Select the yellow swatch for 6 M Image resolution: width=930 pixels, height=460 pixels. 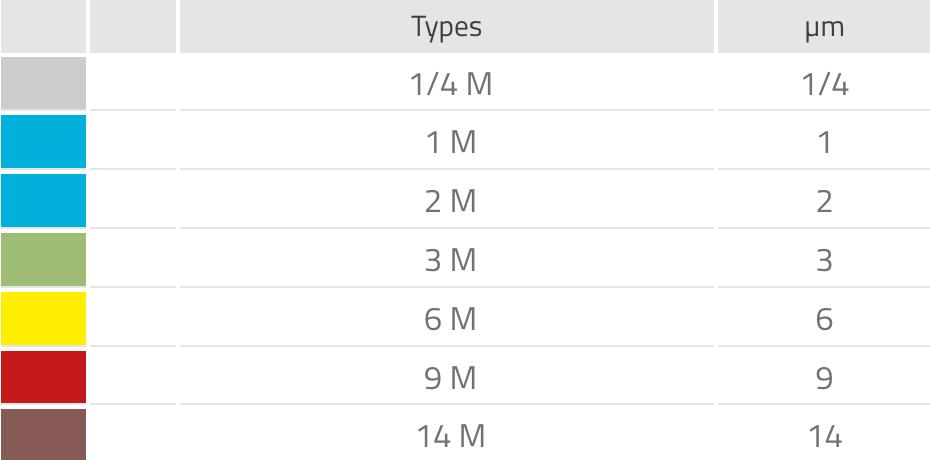pyautogui.click(x=43, y=319)
